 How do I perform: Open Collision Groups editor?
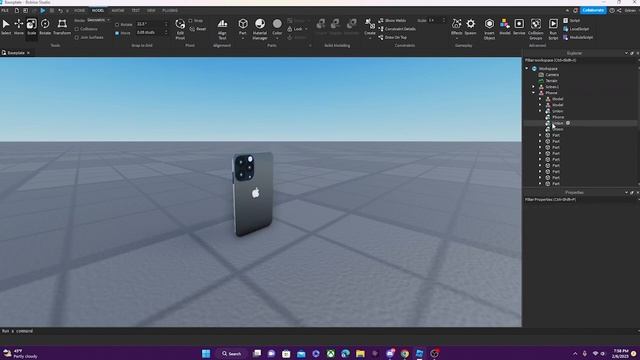[536, 29]
